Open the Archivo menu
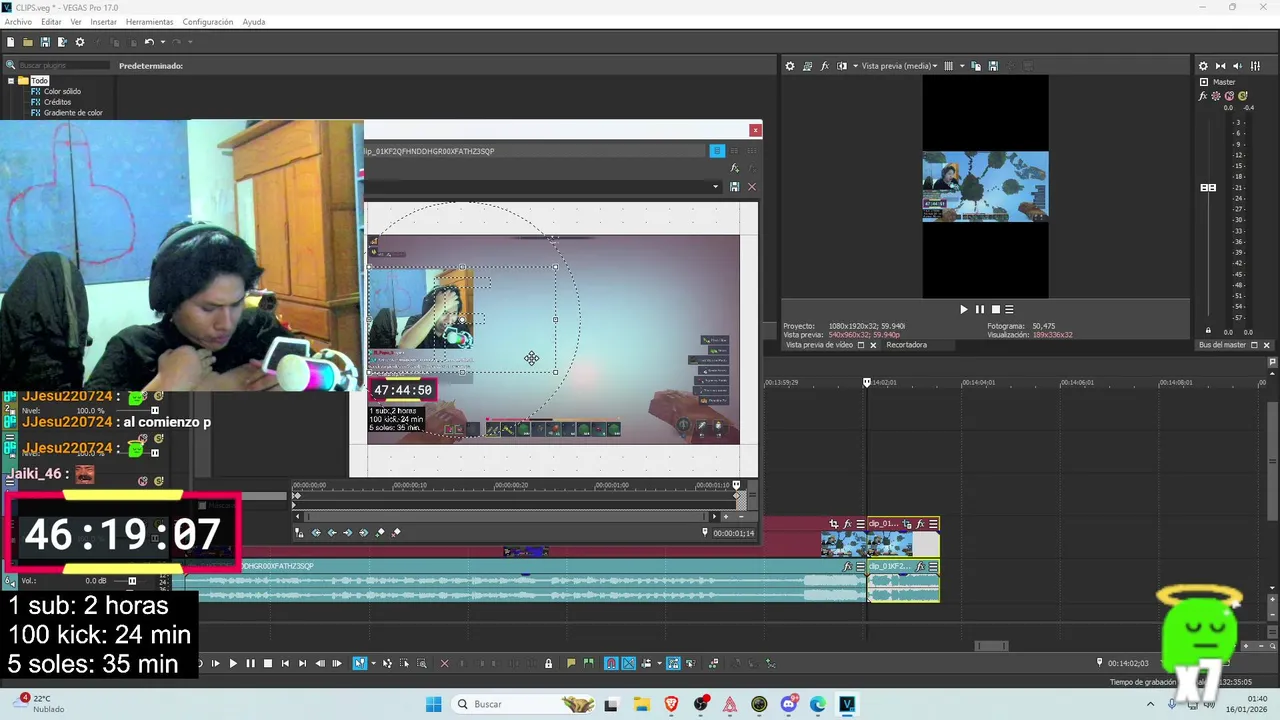 18,22
